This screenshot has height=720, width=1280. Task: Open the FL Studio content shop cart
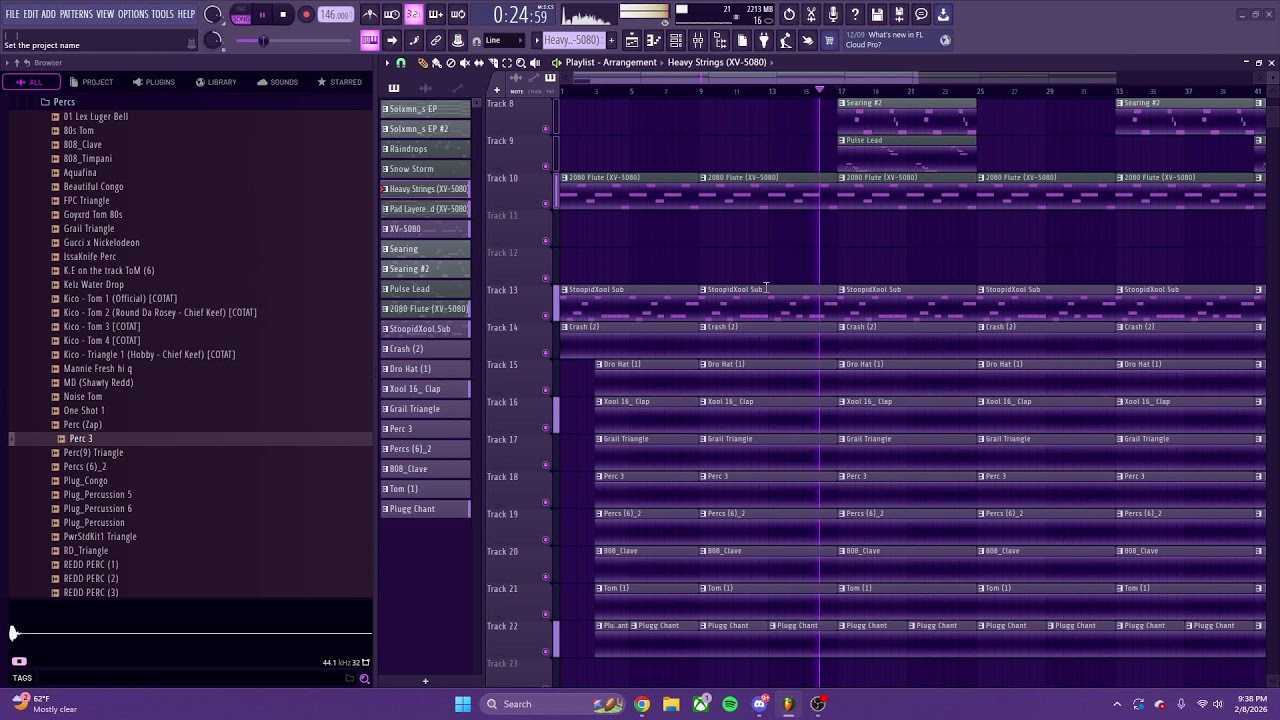tap(829, 41)
